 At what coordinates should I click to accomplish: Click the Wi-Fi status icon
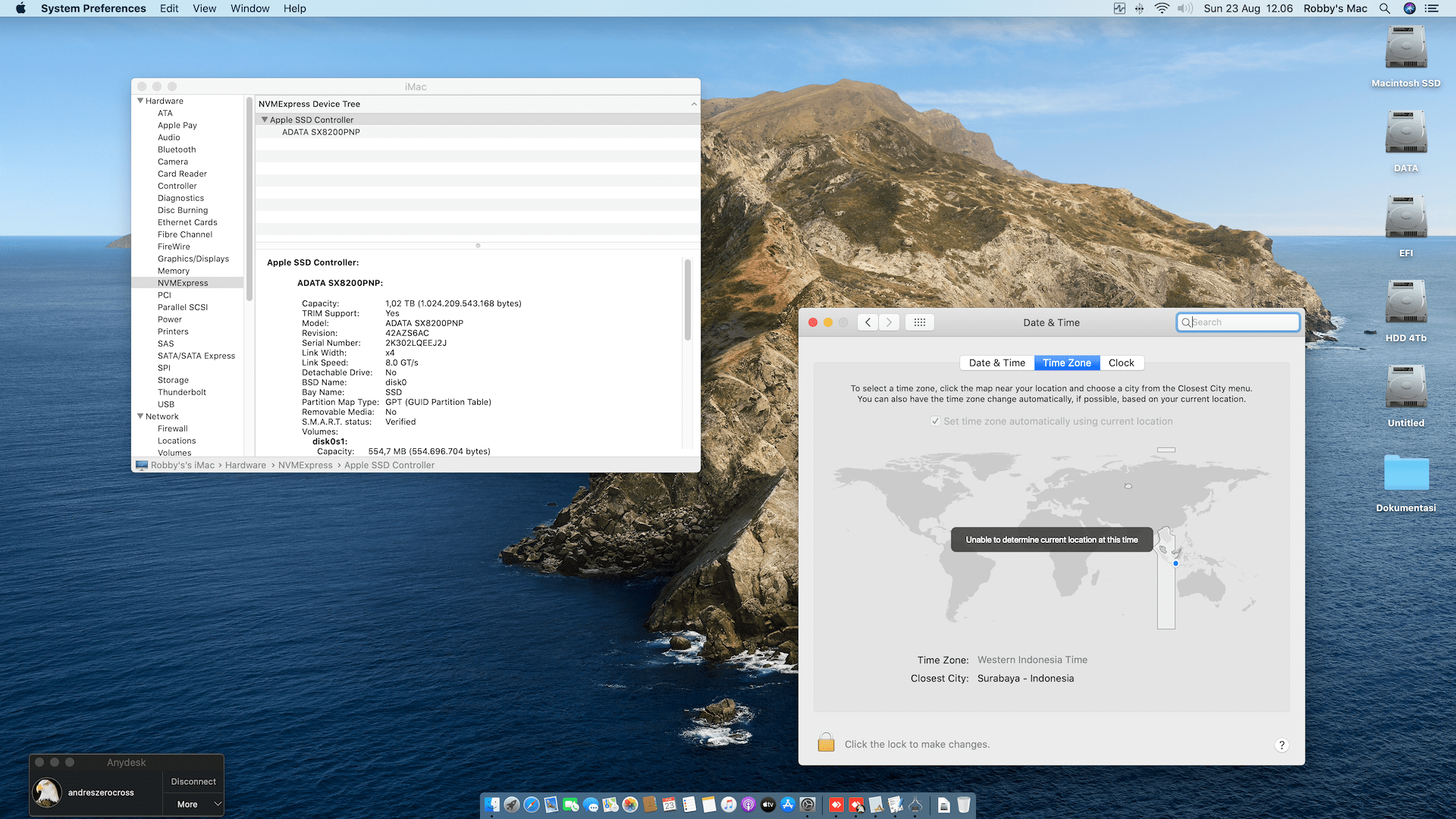[1162, 8]
